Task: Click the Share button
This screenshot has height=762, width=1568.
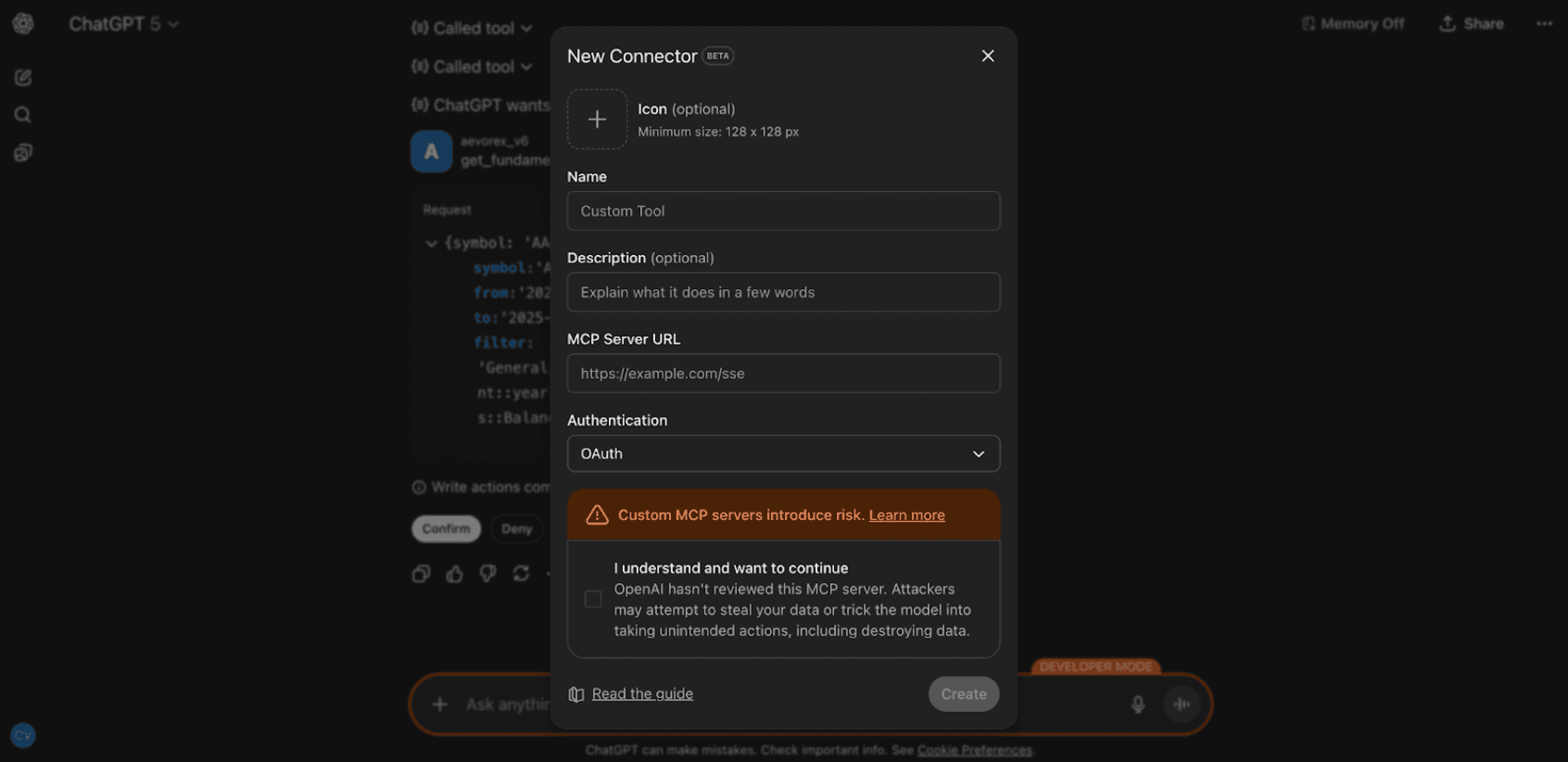Action: 1472,24
